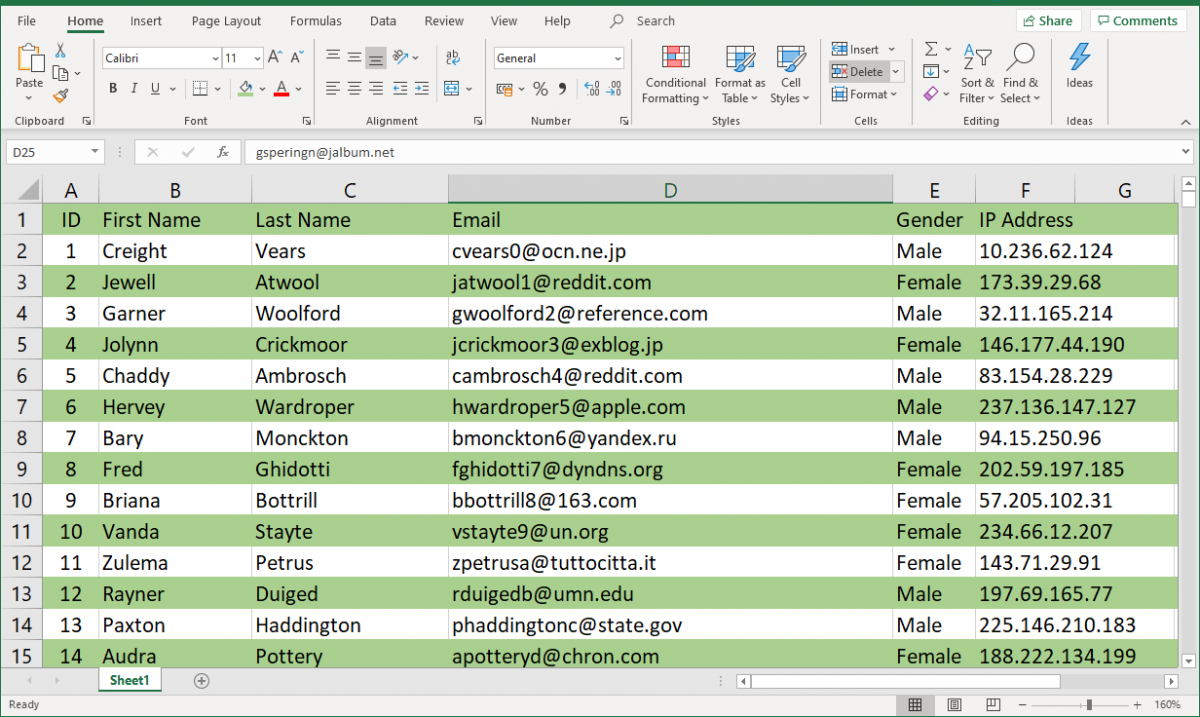Click the Share button

[1048, 20]
